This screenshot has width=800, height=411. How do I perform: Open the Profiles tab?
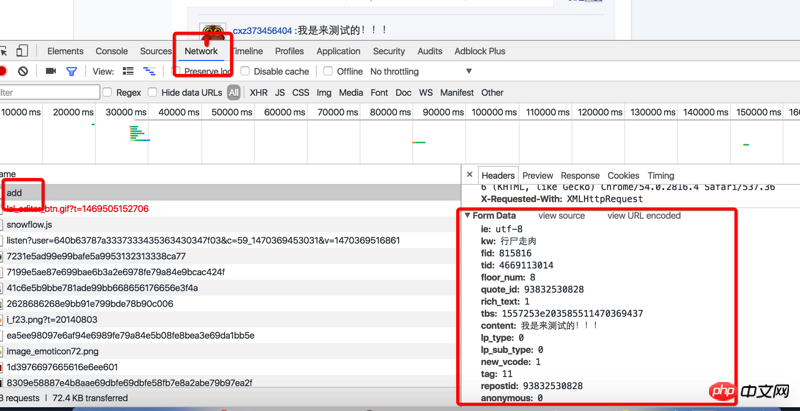pyautogui.click(x=289, y=51)
